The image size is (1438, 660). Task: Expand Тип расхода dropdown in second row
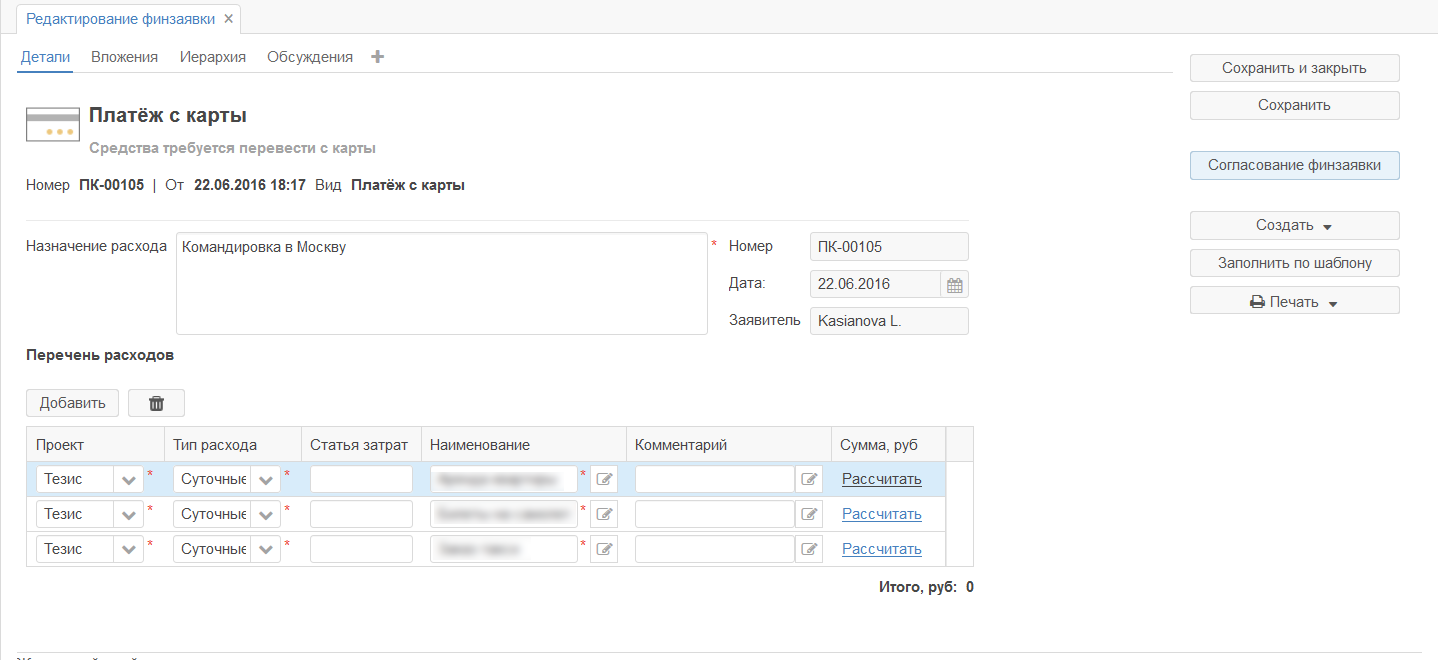[265, 515]
